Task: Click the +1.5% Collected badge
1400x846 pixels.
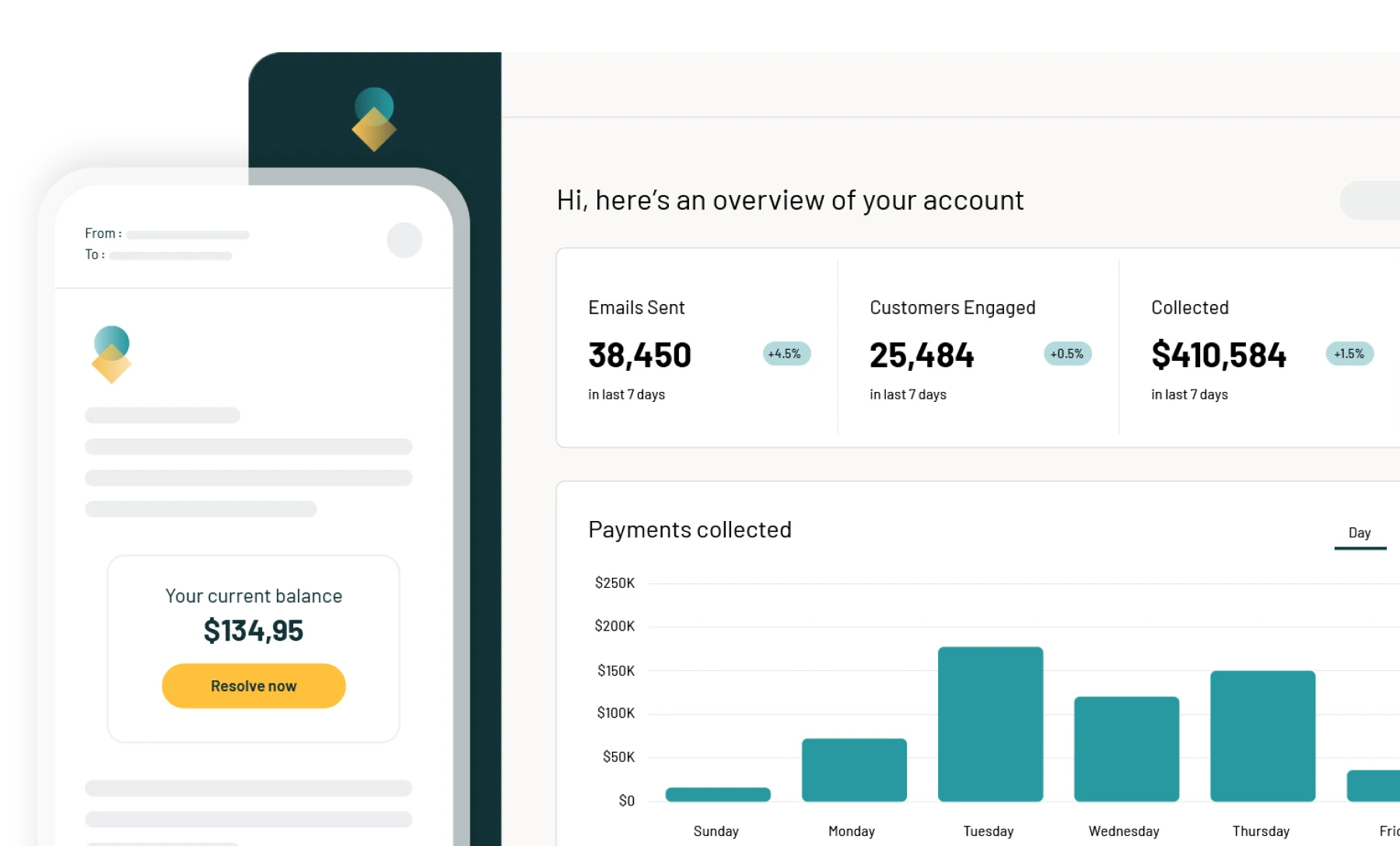Action: [1349, 354]
